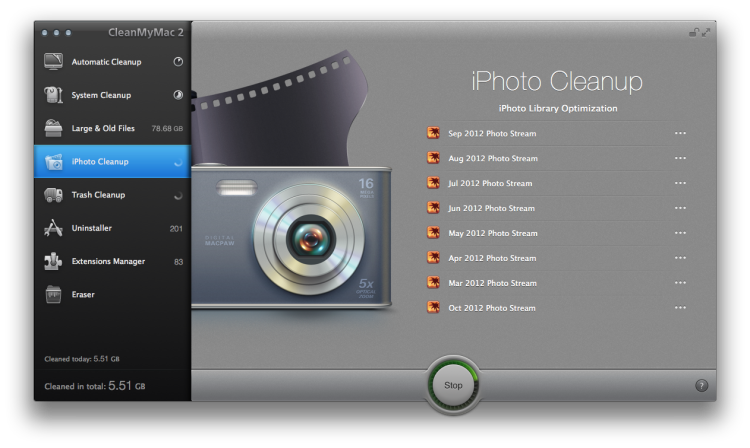Click the Aug 2012 Photo Stream palm icon
The image size is (750, 448).
[x=433, y=158]
